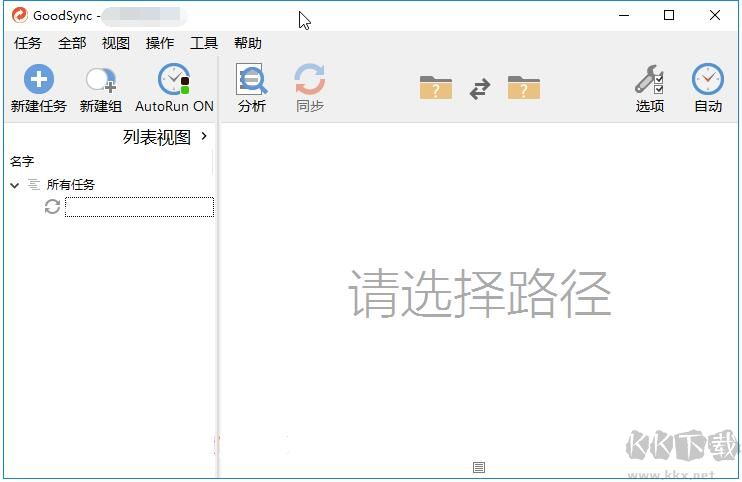Image resolution: width=742 pixels, height=482 pixels.
Task: Click the GoodSync logo in title bar
Action: pyautogui.click(x=20, y=15)
